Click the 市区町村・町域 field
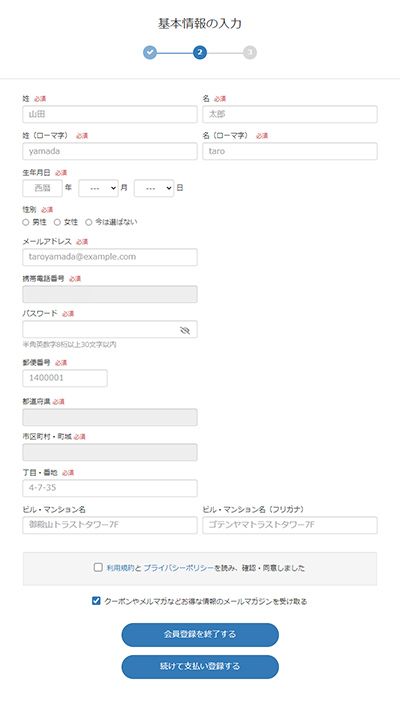This screenshot has height=716, width=400. 110,452
